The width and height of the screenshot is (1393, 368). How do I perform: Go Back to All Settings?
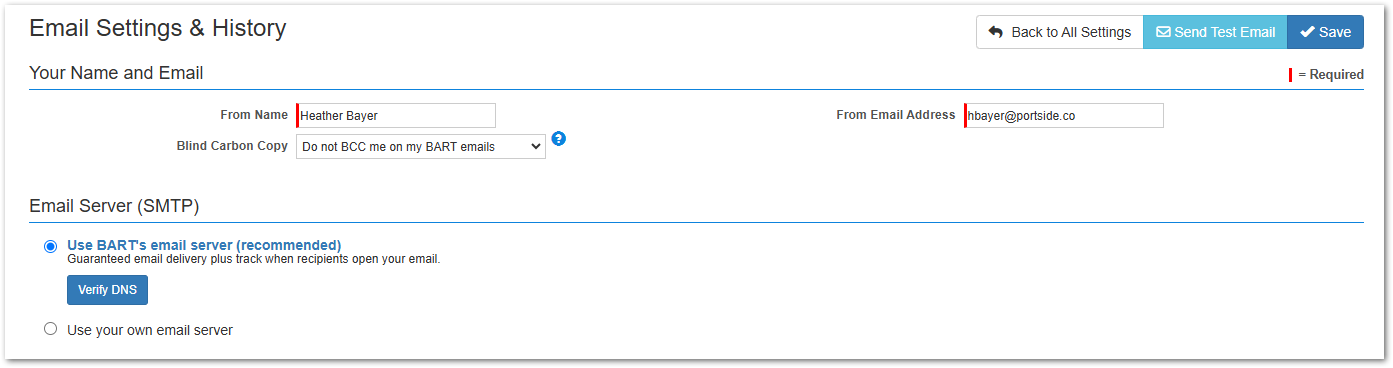(1060, 32)
